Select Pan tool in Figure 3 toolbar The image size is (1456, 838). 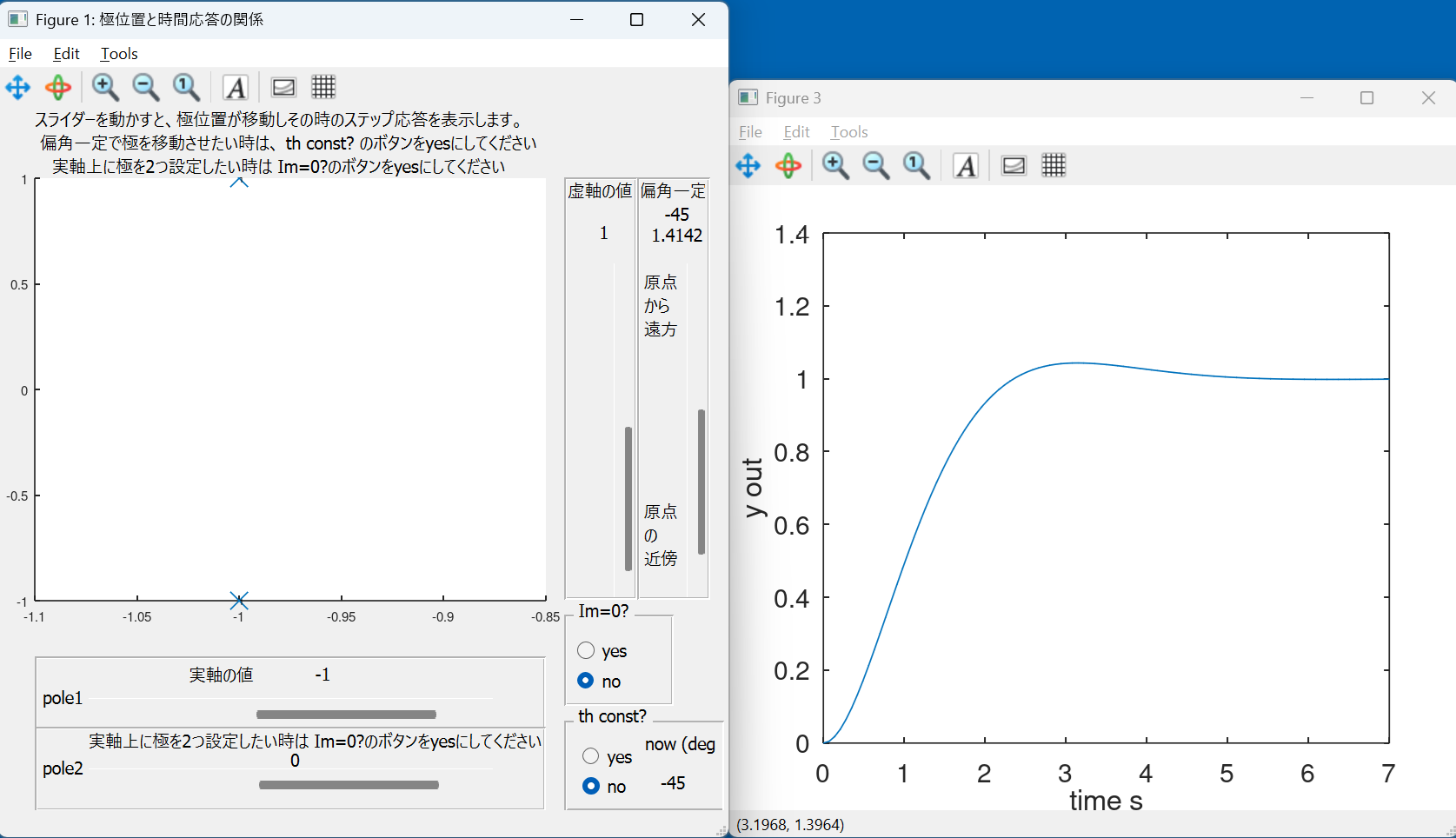748,166
